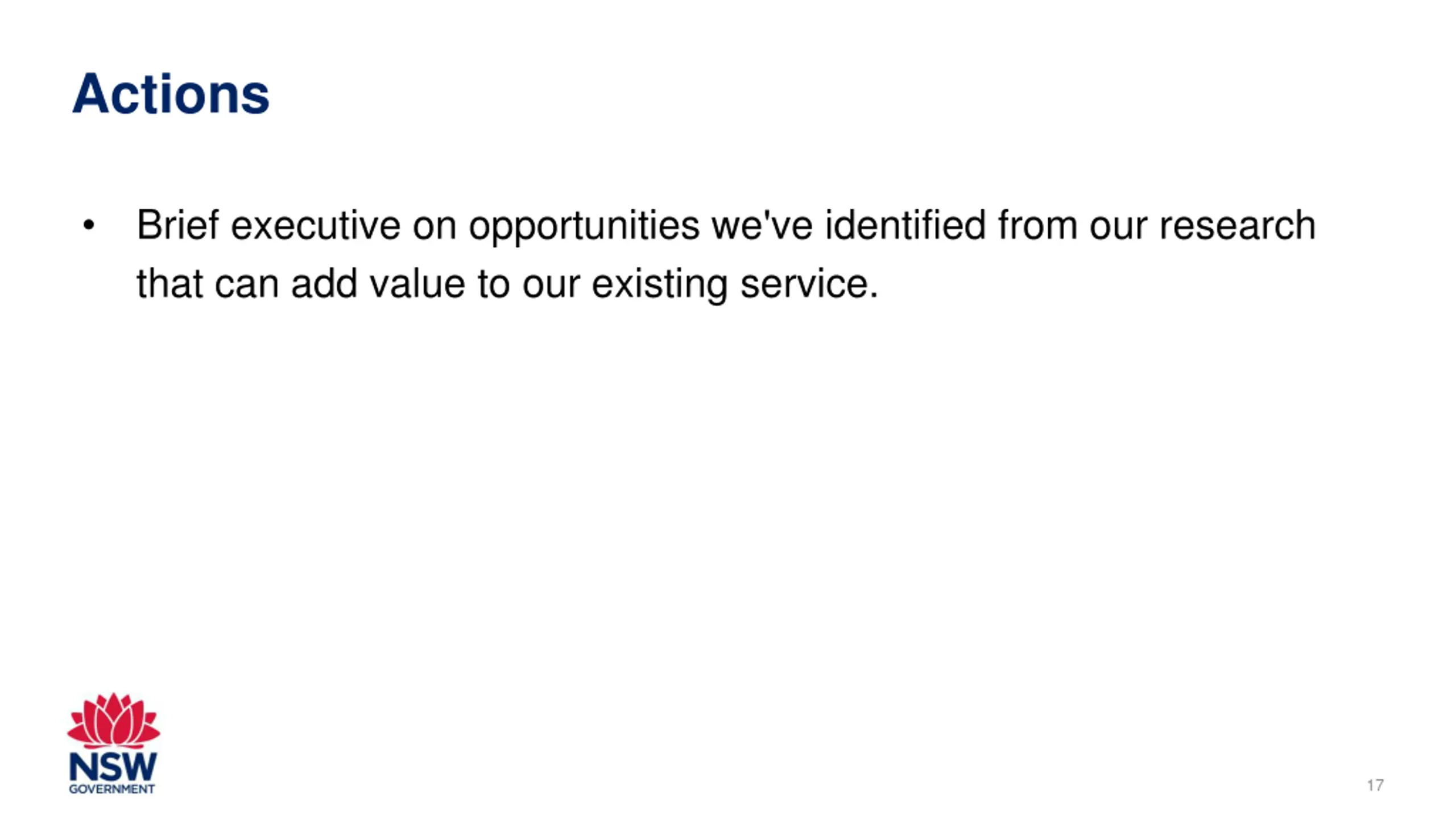Select the bullet point marker
Screen dimensions: 1456x819
(x=88, y=226)
